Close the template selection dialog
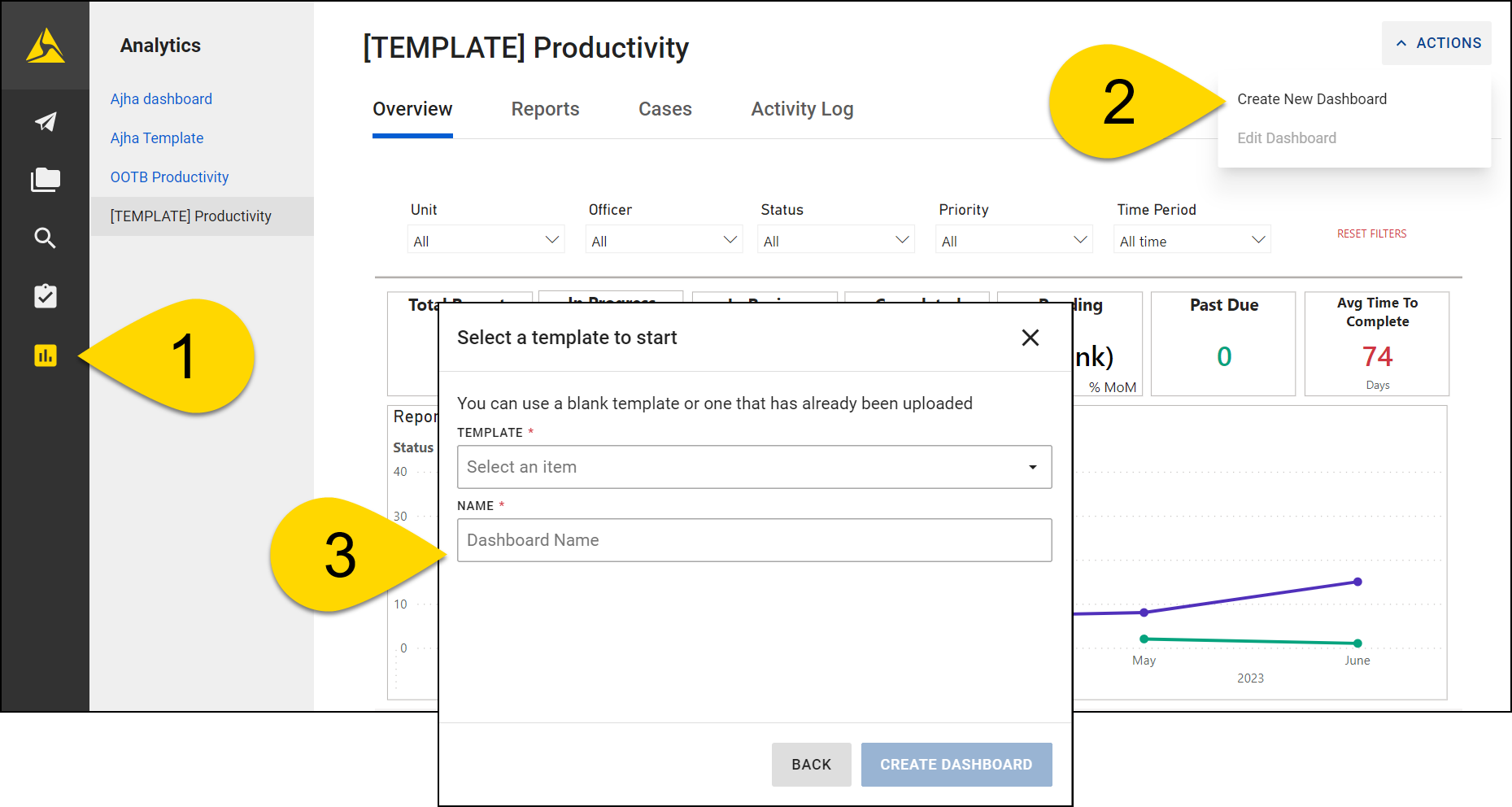Screen dimensions: 1512x807 click(x=1030, y=337)
